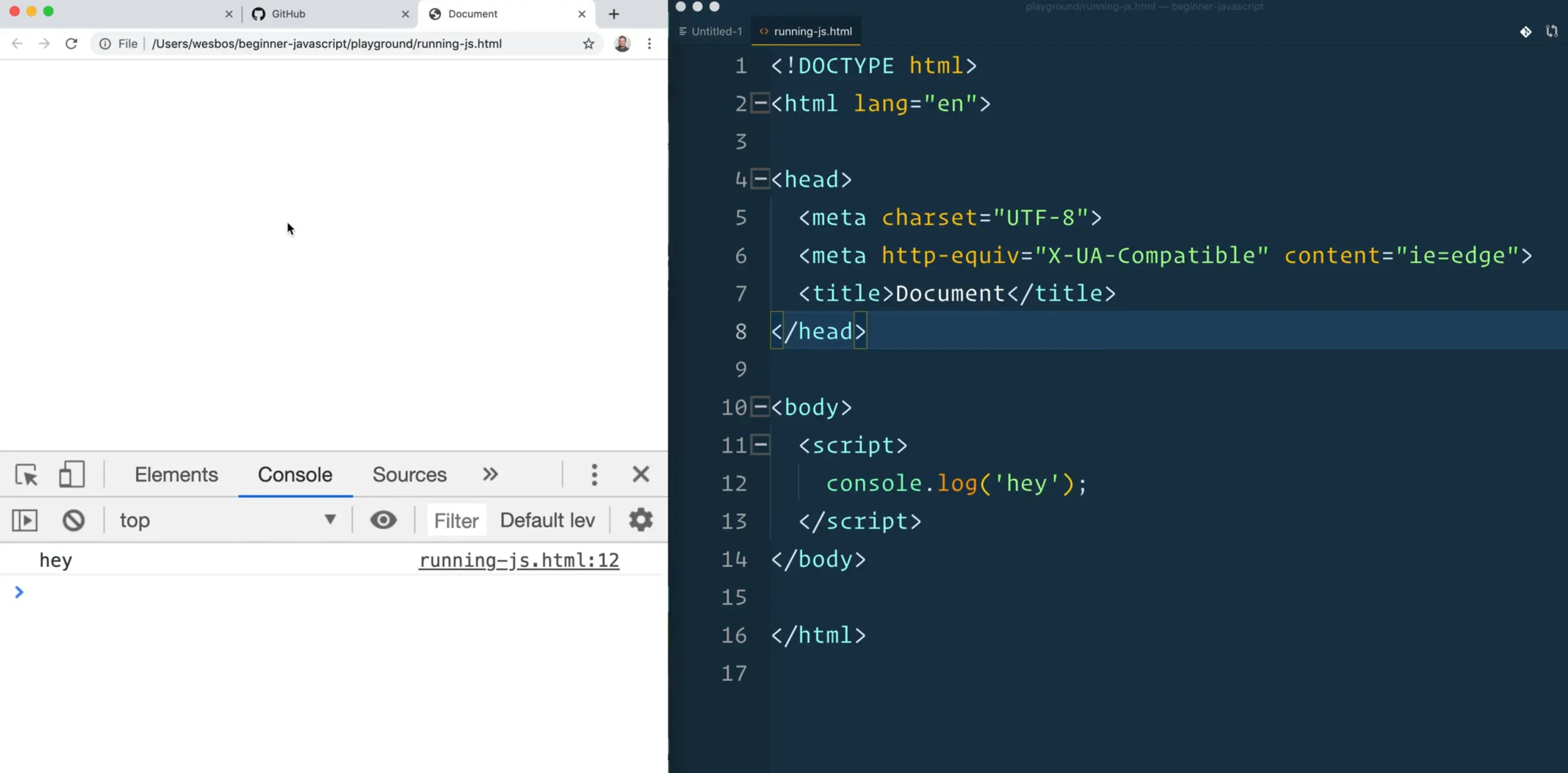Screen dimensions: 1568x773
Task: Toggle the device toolbar icon
Action: point(71,475)
